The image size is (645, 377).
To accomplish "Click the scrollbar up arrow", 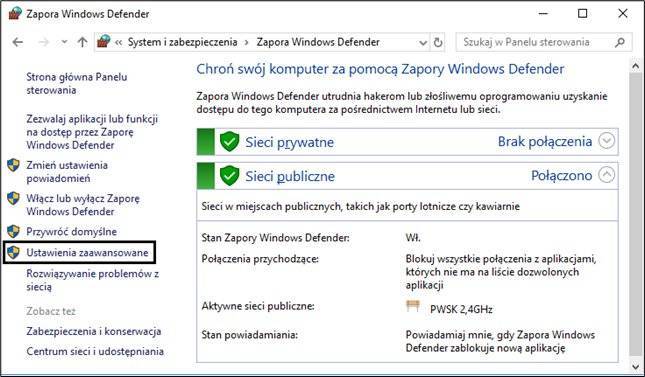I will (636, 66).
